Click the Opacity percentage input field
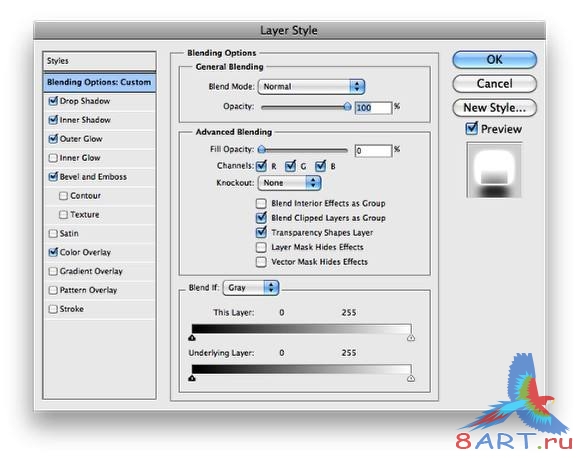The height and width of the screenshot is (458, 580). pyautogui.click(x=373, y=108)
